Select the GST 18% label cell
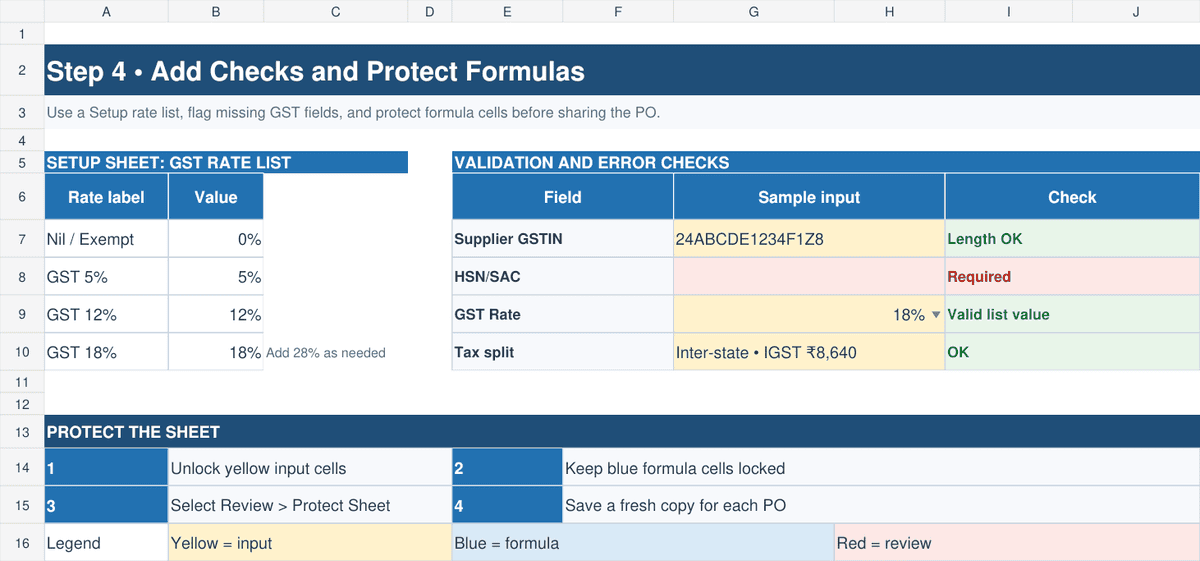 tap(106, 353)
